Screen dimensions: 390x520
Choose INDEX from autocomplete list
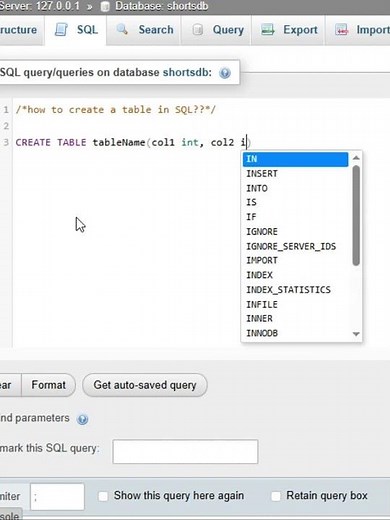pos(295,275)
